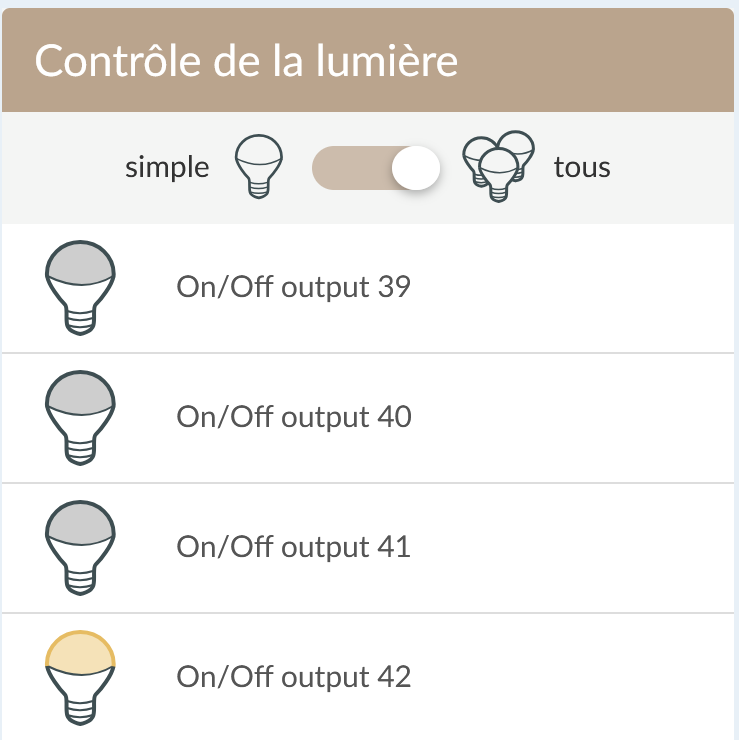Click the "On/Off output 39" label

(x=294, y=287)
